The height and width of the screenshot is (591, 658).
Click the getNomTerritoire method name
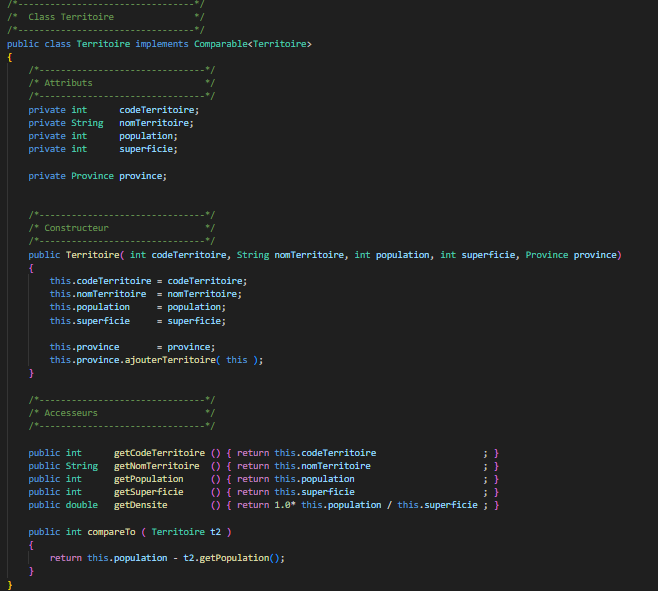156,466
